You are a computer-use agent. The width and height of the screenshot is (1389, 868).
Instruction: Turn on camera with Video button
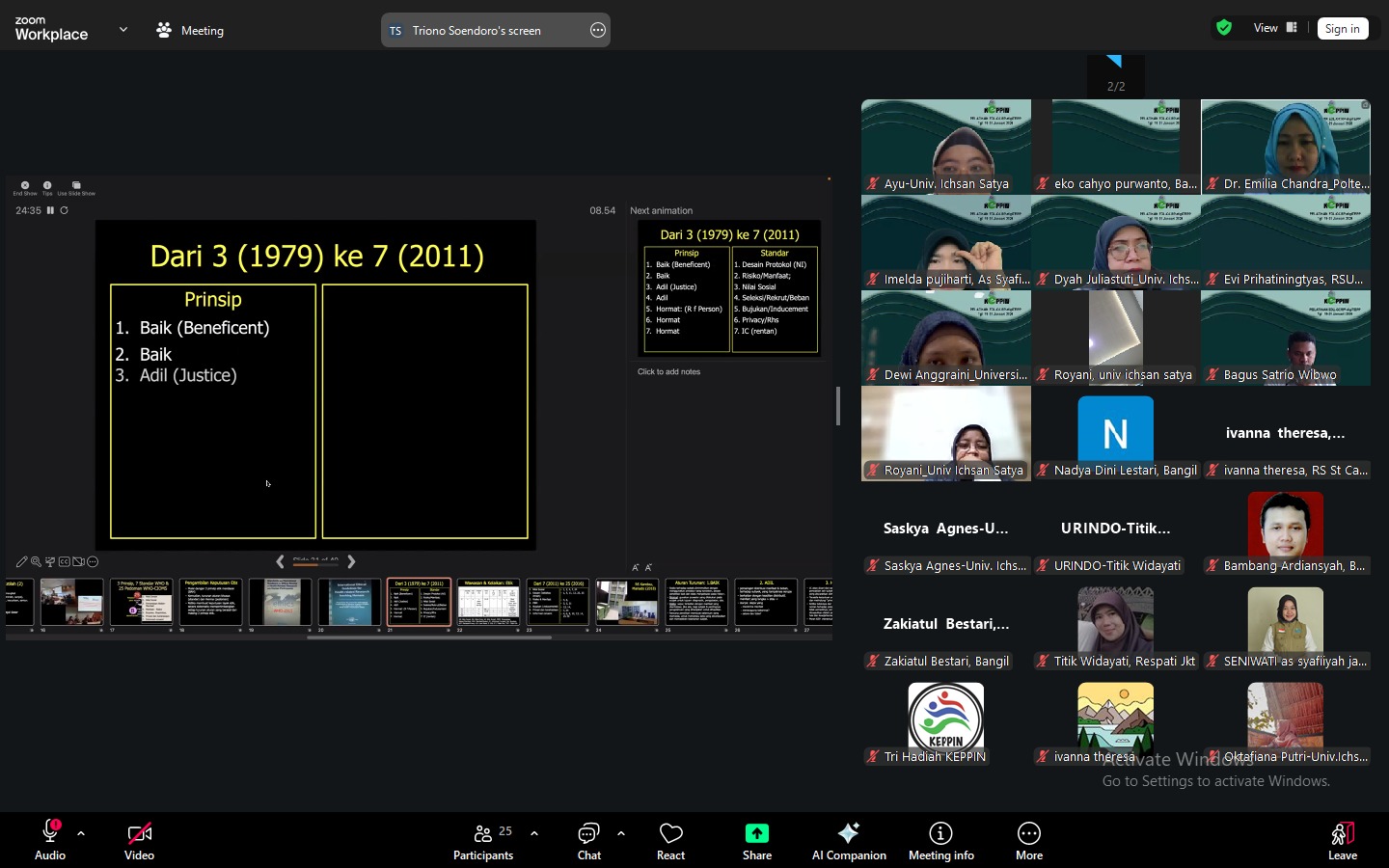pyautogui.click(x=139, y=835)
